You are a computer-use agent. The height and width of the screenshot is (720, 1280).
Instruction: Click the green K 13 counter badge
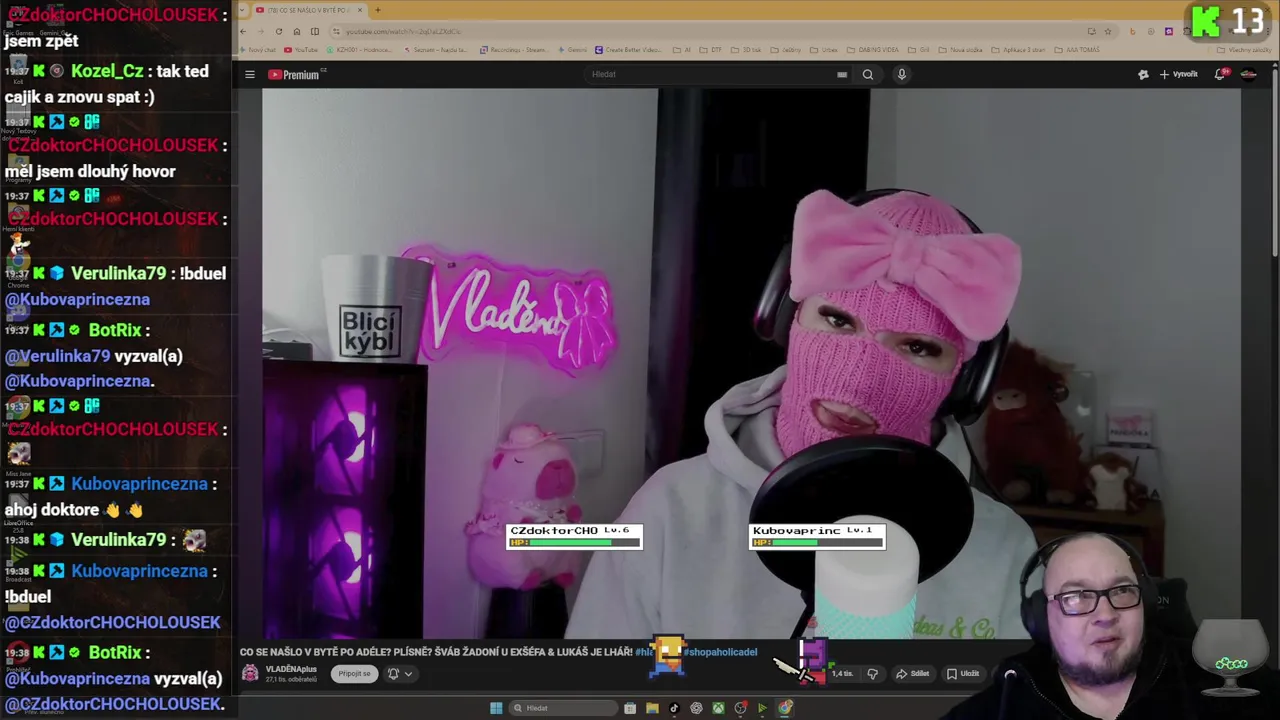pos(1230,21)
